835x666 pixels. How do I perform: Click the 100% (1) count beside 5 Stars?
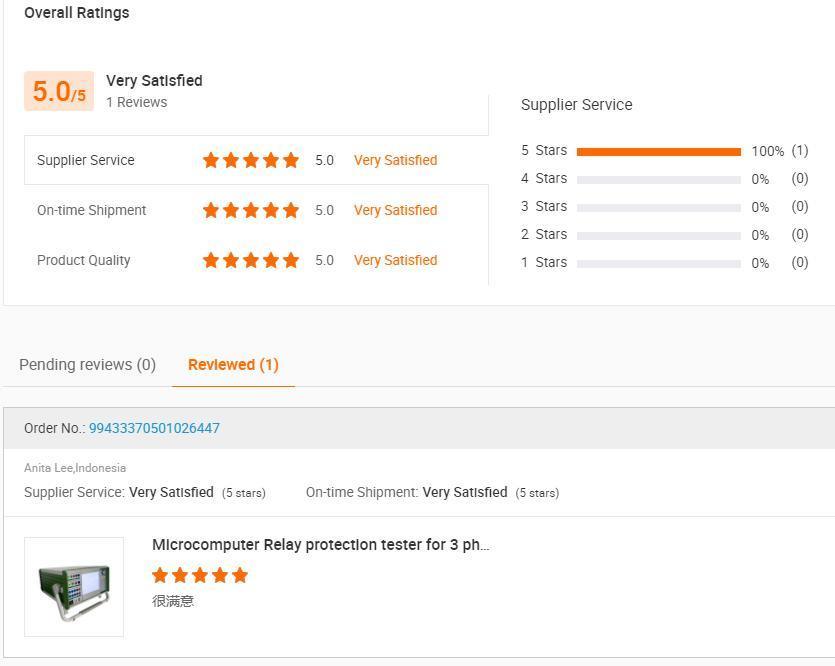pos(780,151)
